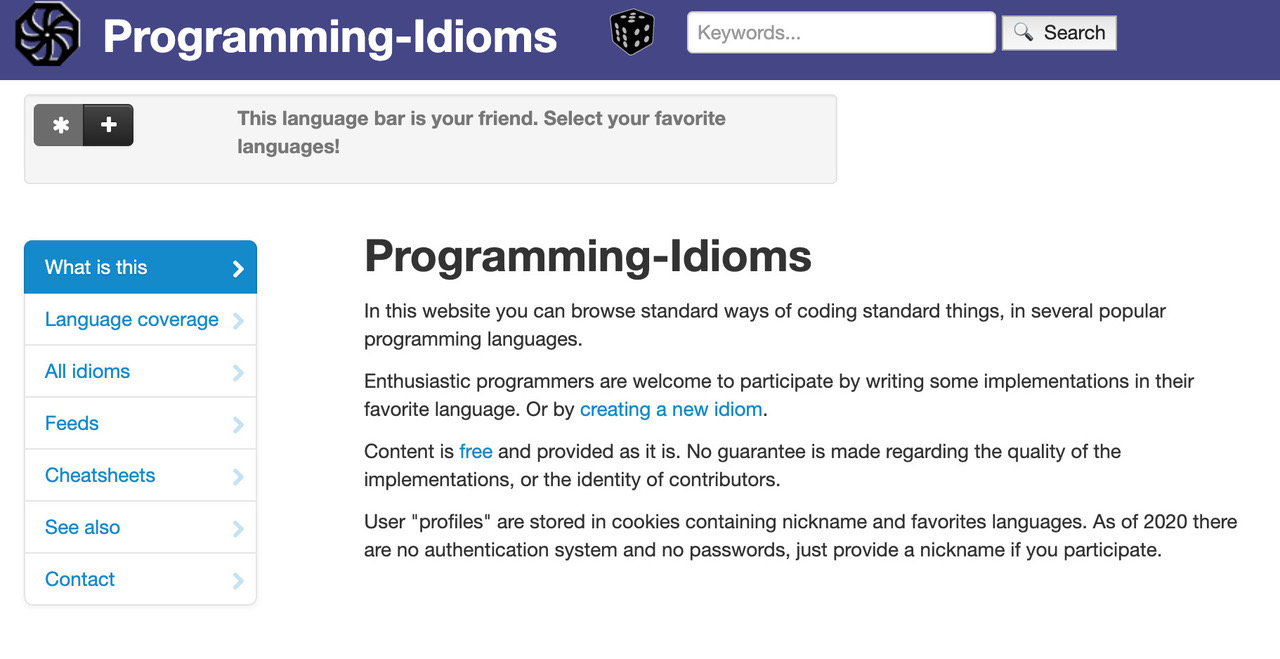
Task: Select the Contact menu item
Action: click(80, 580)
